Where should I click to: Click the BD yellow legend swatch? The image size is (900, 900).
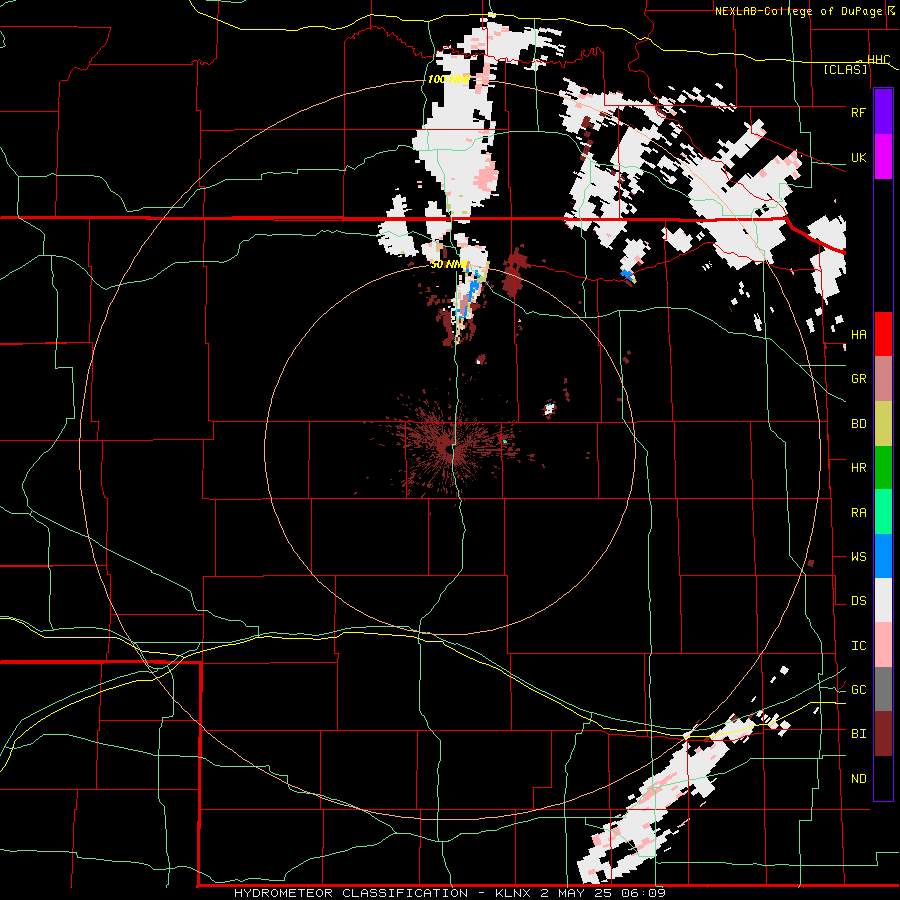883,423
